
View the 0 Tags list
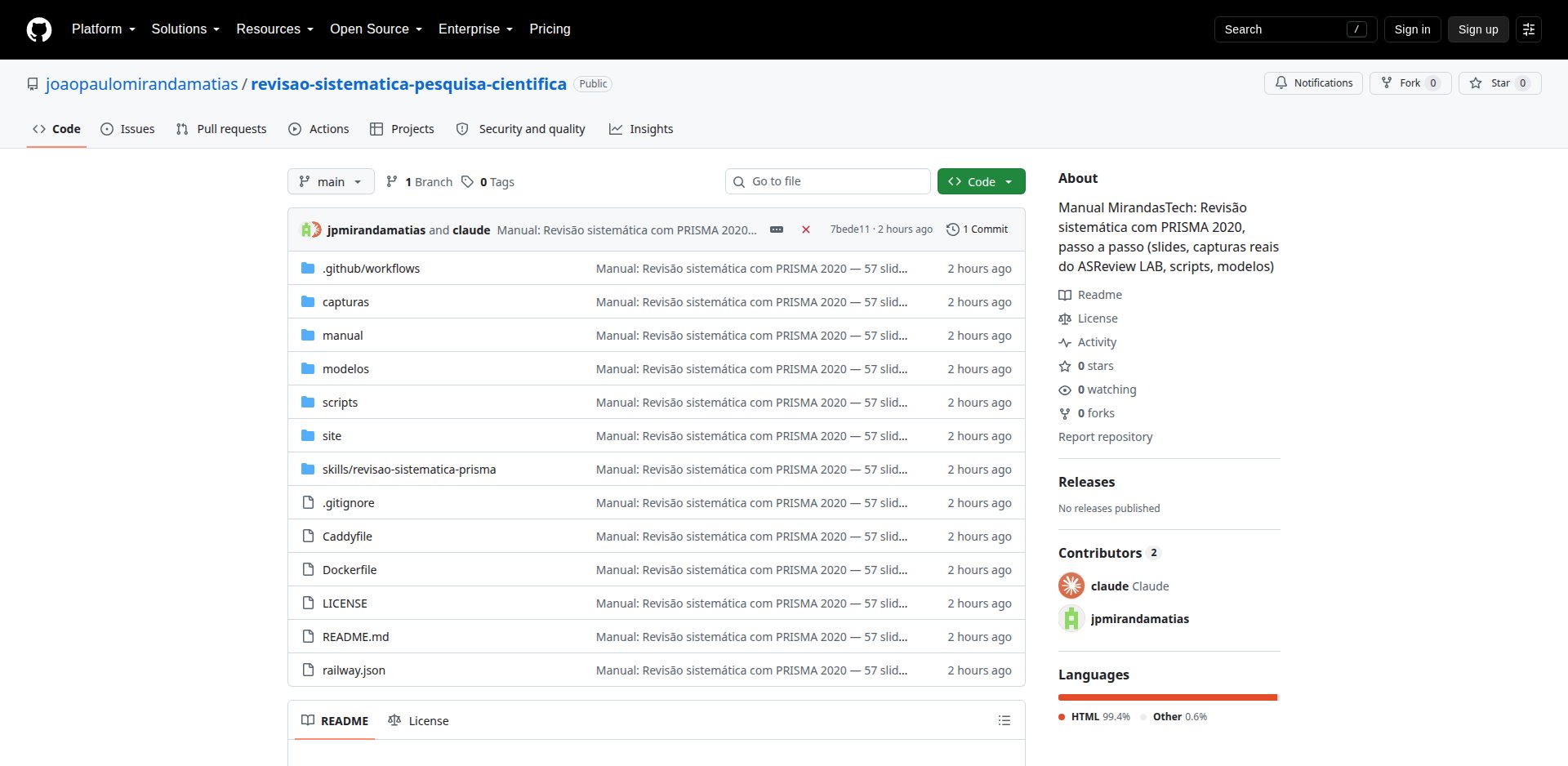pos(488,182)
